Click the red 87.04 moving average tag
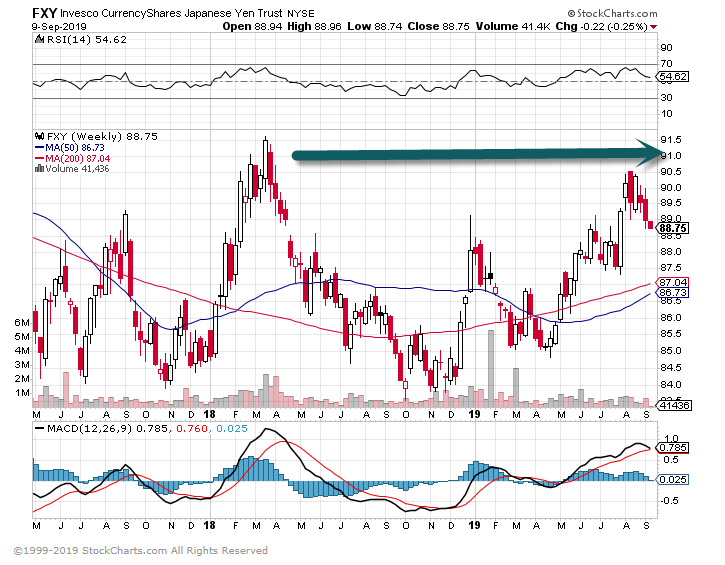This screenshot has height=565, width=725. click(673, 282)
